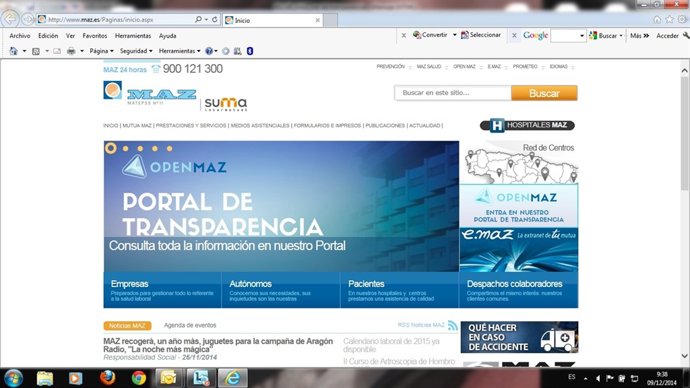This screenshot has height=388, width=690.
Task: Click the RSS Noticias MAZ feed icon
Action: coord(452,325)
